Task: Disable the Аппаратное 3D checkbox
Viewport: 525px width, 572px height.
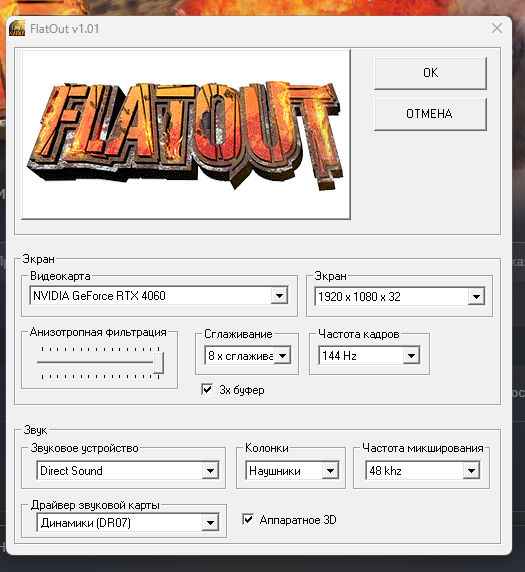Action: tap(248, 519)
